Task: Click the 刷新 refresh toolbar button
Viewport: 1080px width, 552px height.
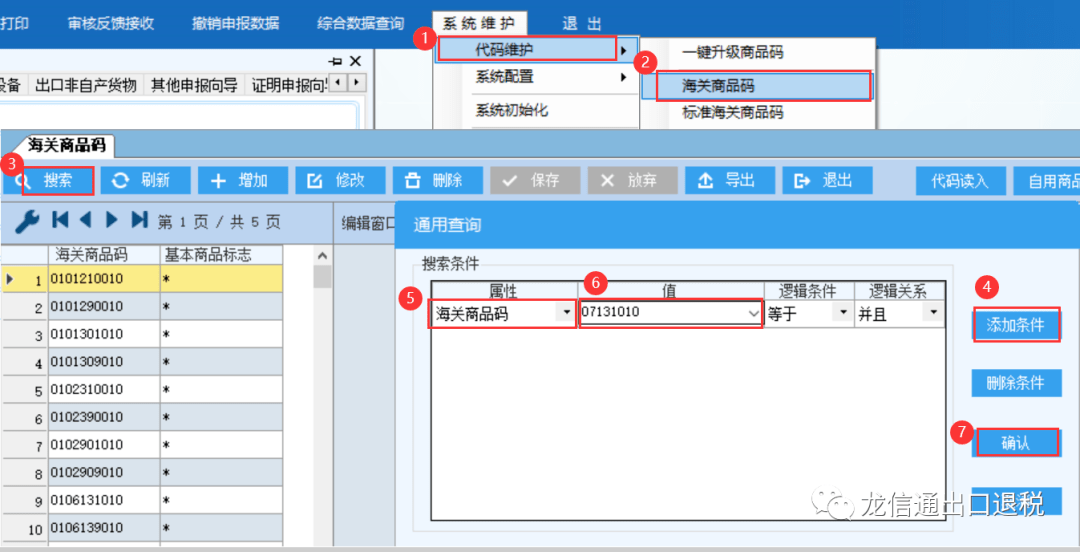Action: coord(145,181)
